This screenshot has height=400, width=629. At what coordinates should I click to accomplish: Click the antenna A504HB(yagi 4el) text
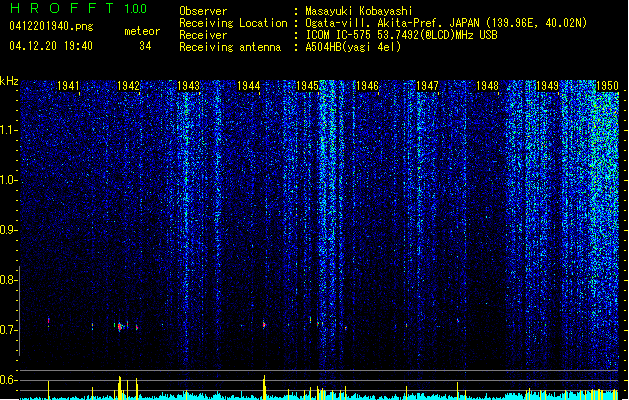(x=353, y=47)
